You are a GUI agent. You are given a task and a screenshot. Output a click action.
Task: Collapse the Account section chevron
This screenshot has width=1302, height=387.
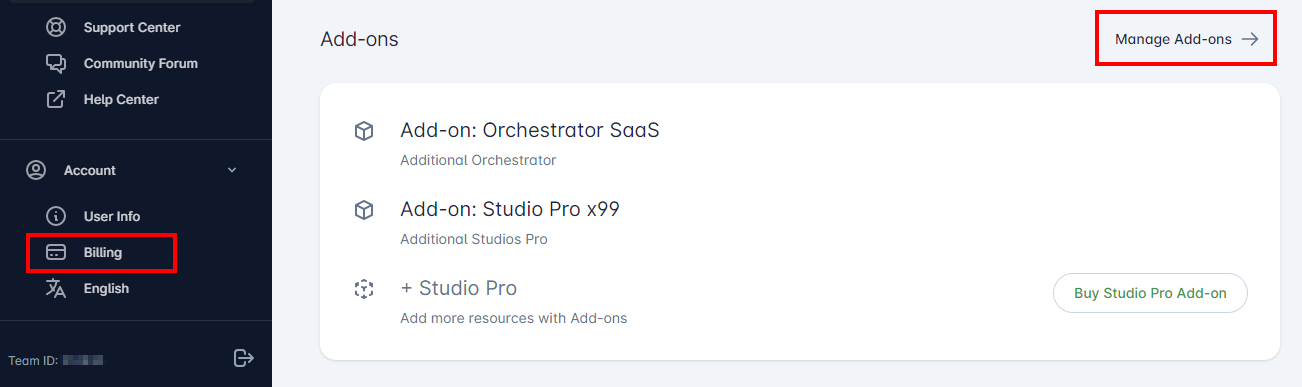coord(232,170)
